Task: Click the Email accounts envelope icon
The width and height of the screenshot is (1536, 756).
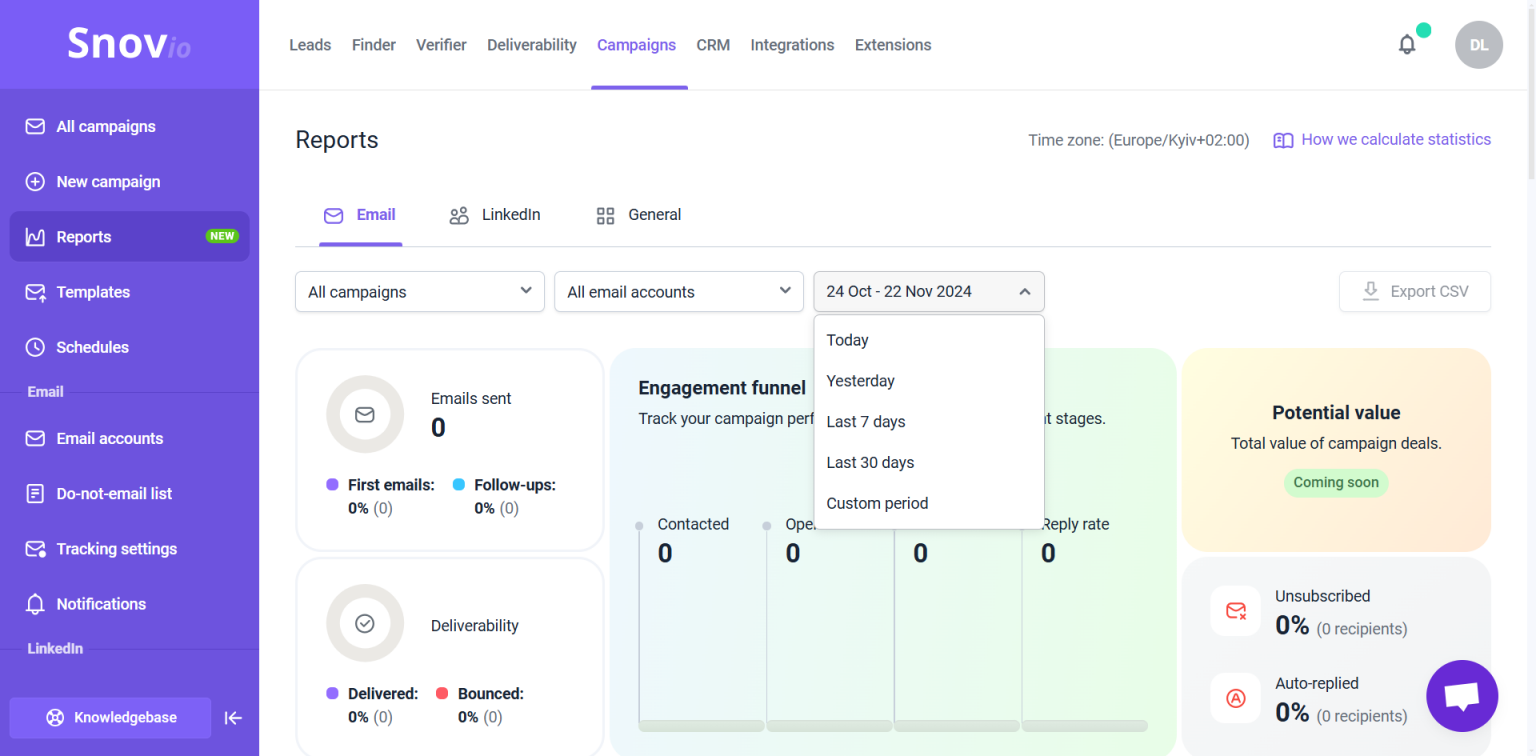Action: coord(35,438)
